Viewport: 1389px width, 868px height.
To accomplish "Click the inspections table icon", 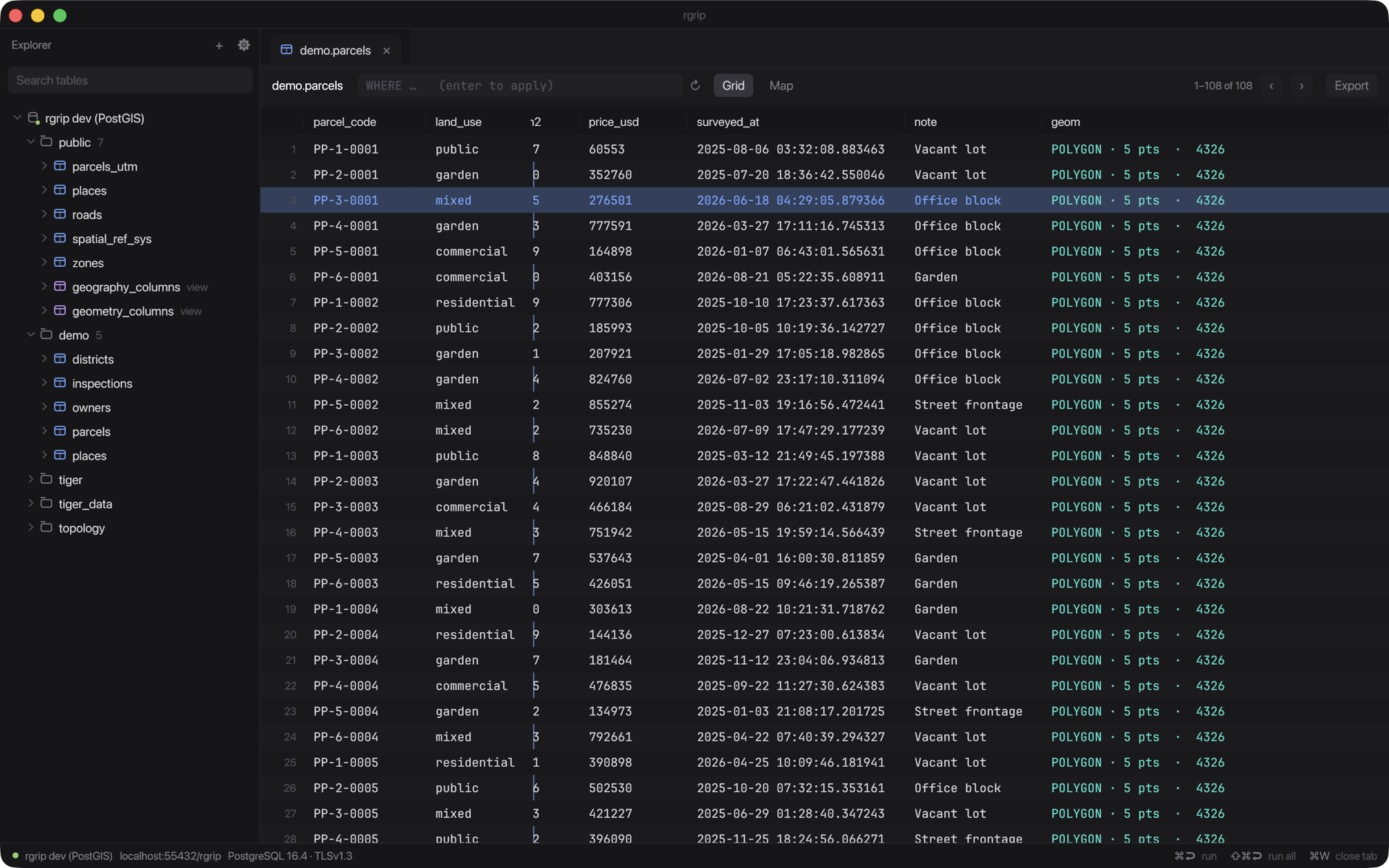I will point(60,383).
